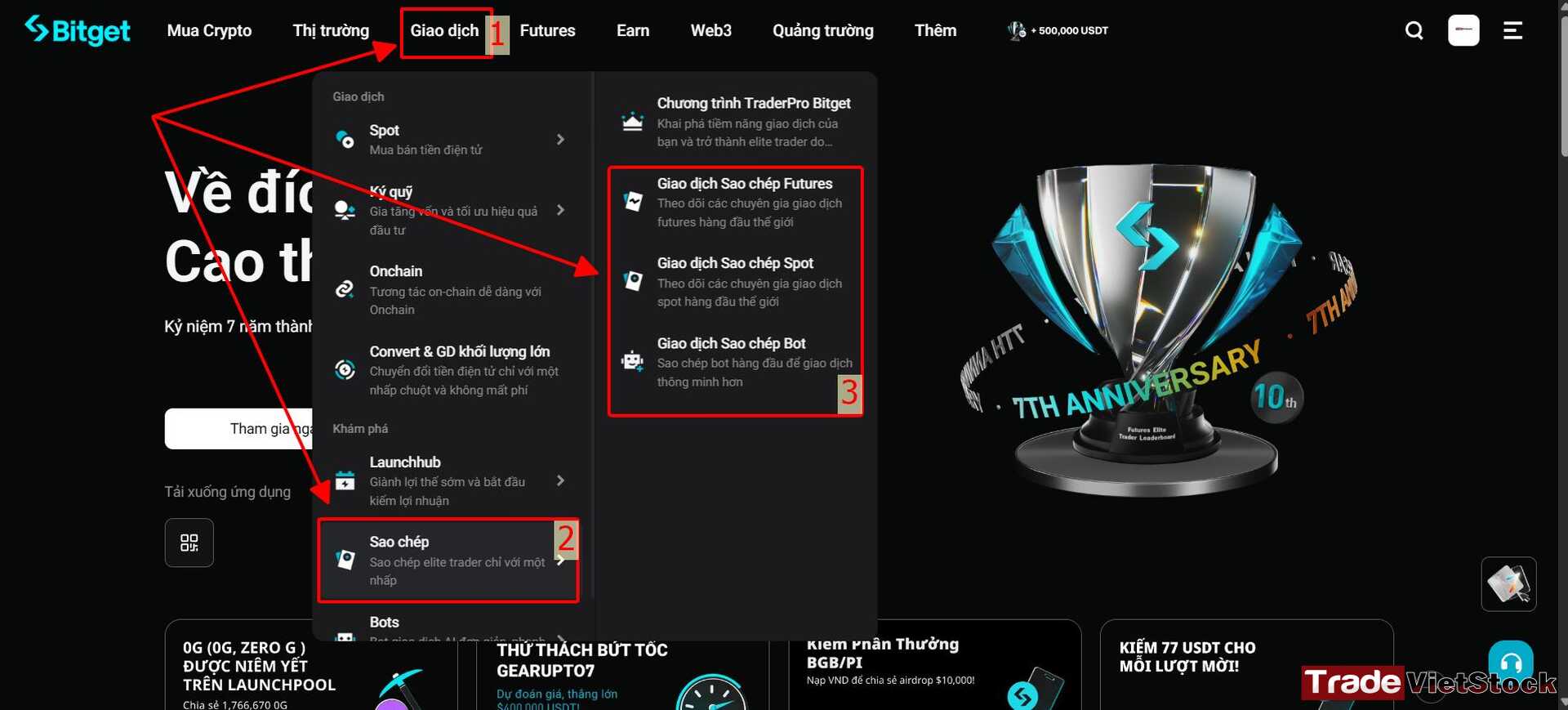Image resolution: width=1568 pixels, height=710 pixels.
Task: Select Convert & GD khối lượng lớn
Action: pyautogui.click(x=448, y=370)
